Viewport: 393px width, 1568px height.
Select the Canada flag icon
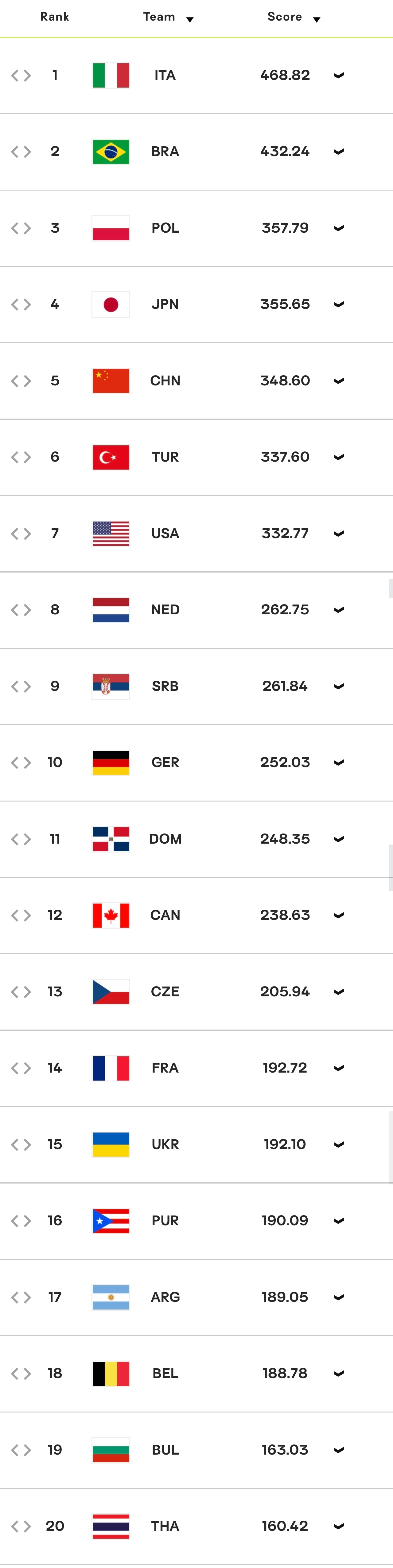pos(111,916)
